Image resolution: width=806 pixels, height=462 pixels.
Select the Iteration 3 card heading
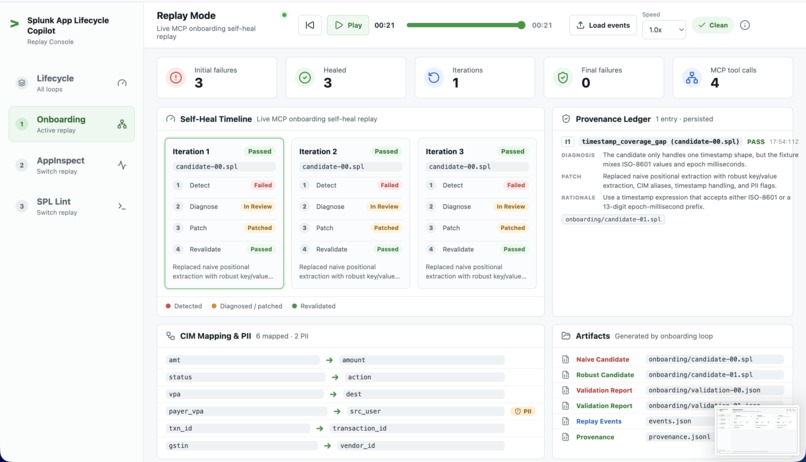444,151
